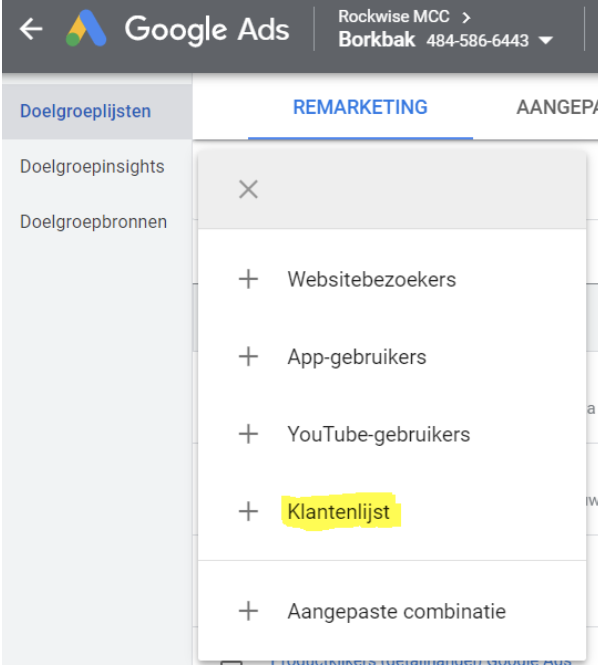Close the list type popup
Viewport: 598px width, 666px height.
[x=248, y=189]
